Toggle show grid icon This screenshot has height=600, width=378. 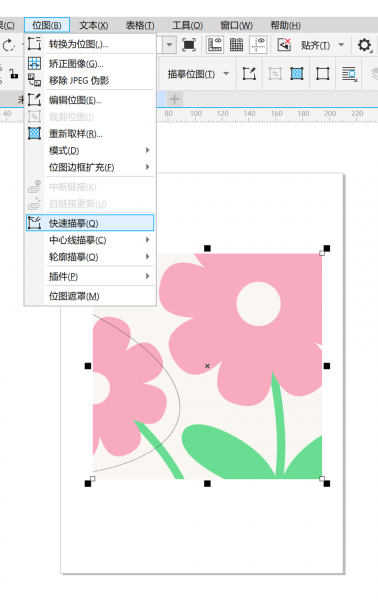pos(236,45)
